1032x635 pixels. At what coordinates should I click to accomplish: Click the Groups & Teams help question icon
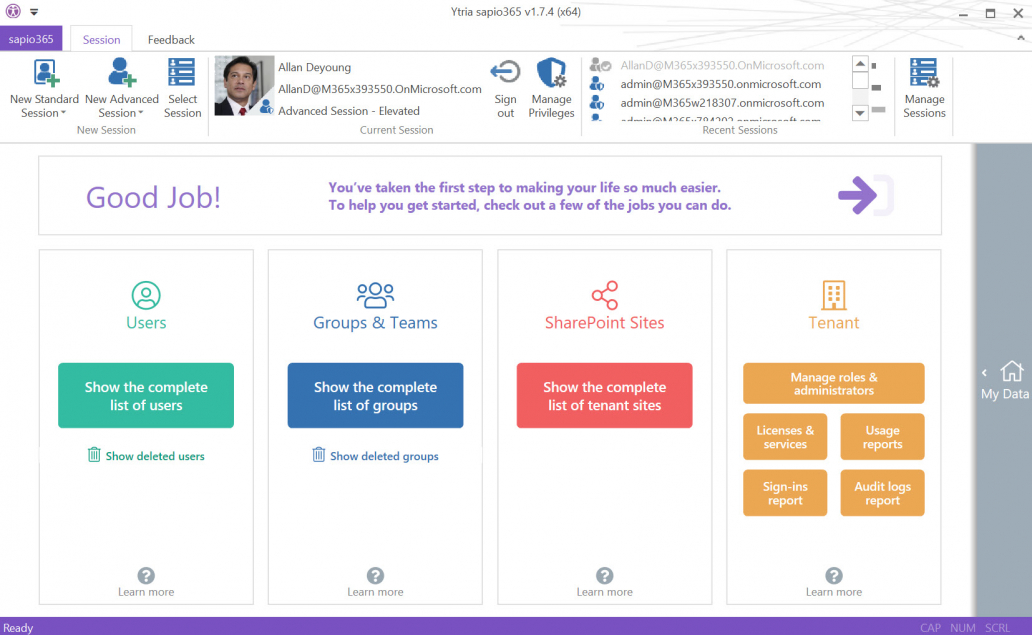point(375,576)
